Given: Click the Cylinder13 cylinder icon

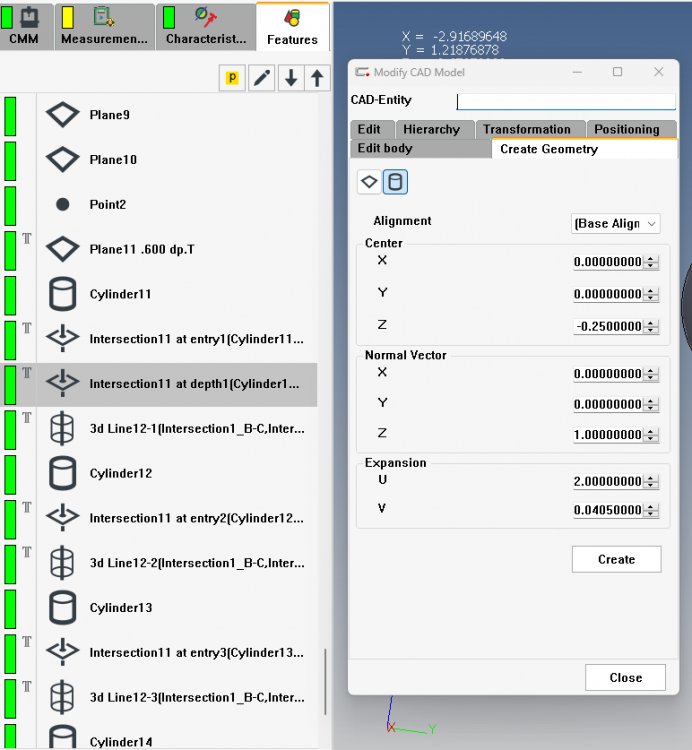Looking at the screenshot, I should (63, 607).
